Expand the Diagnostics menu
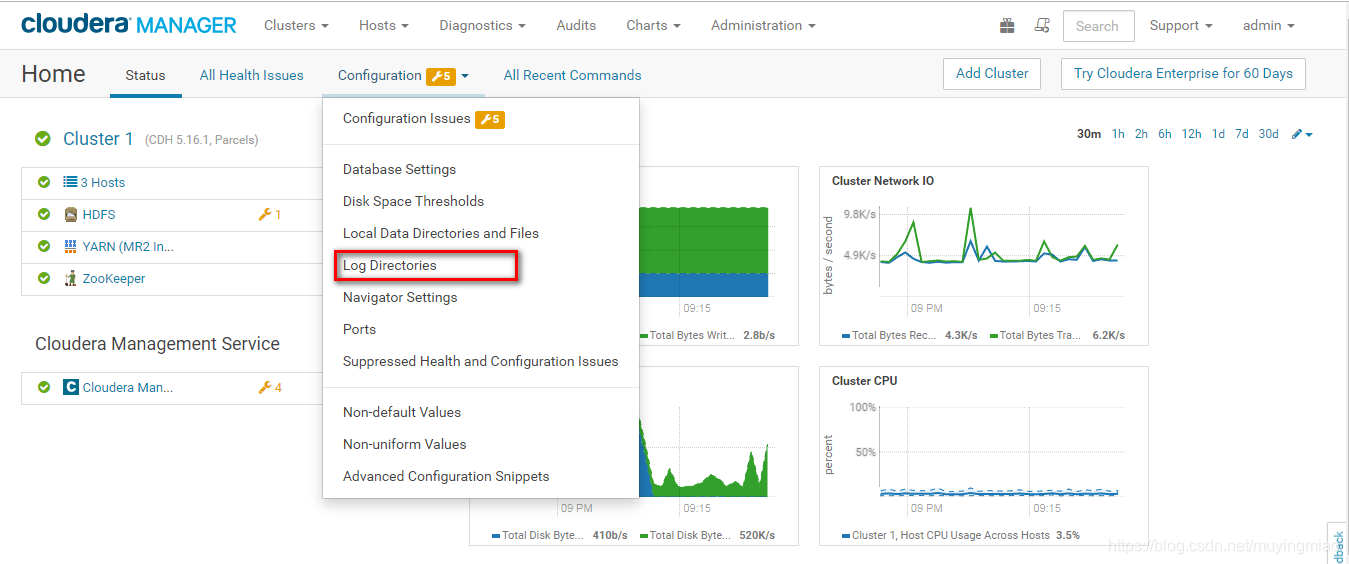This screenshot has width=1349, height=564. click(x=483, y=25)
